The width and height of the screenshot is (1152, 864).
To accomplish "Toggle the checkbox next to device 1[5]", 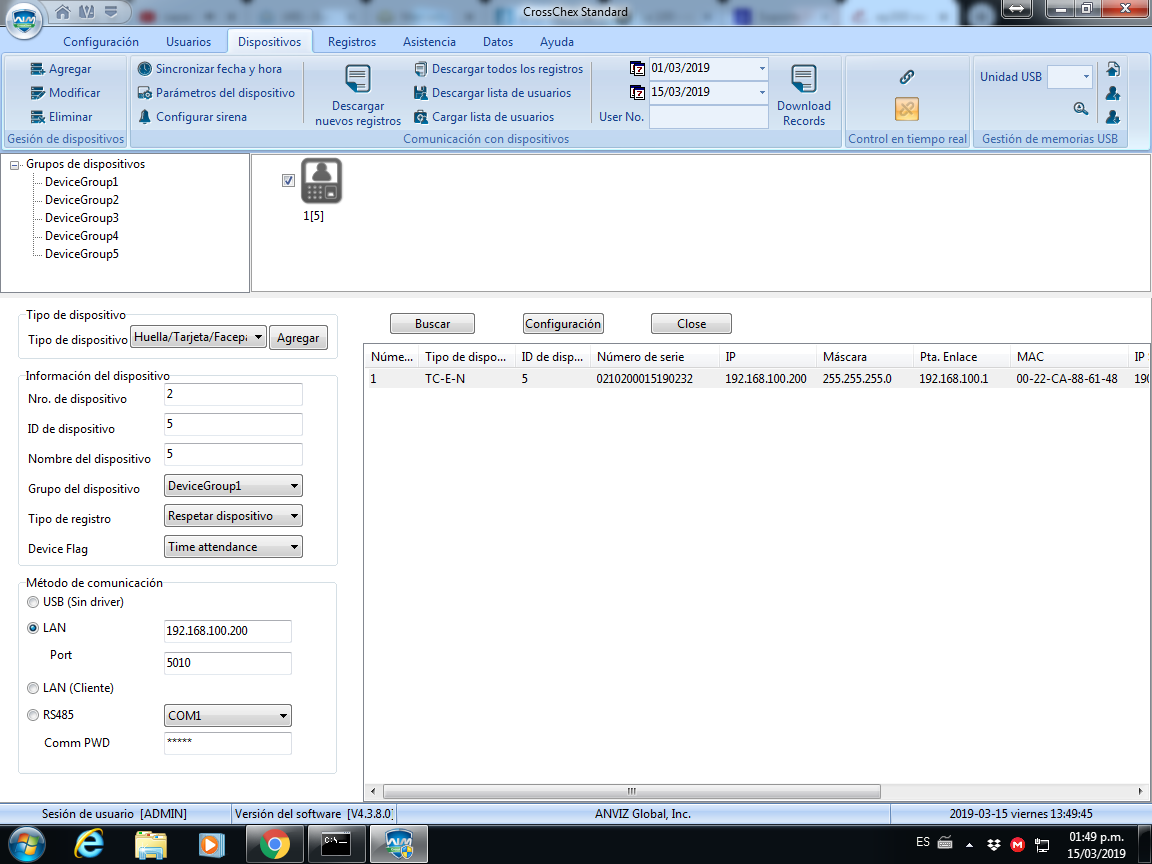I will coord(289,181).
